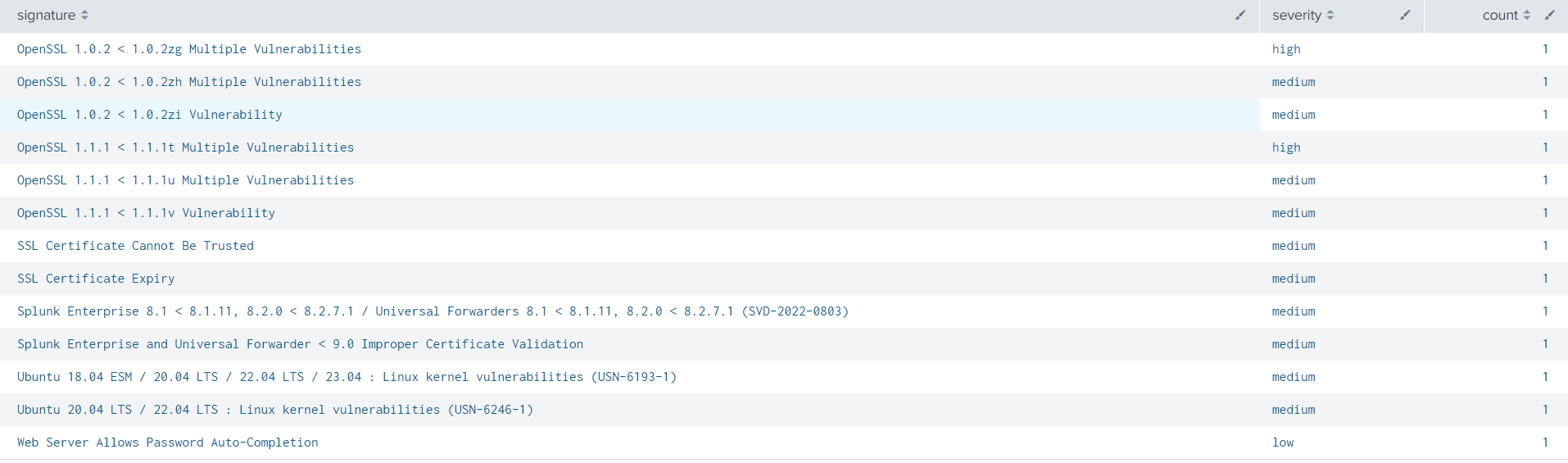Open Splunk Improper Certificate Validation entry
This screenshot has height=463, width=1568.
pos(300,344)
